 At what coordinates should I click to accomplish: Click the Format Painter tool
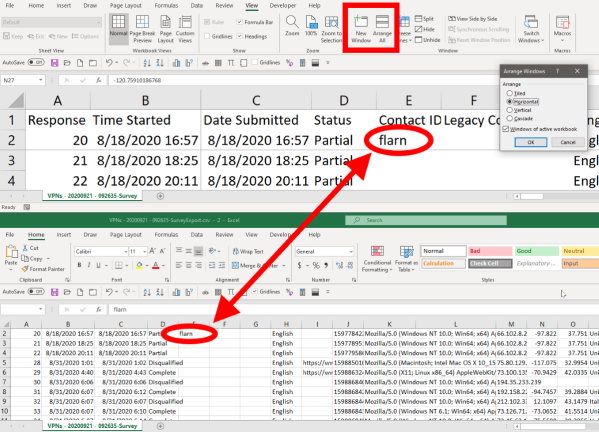pos(43,269)
